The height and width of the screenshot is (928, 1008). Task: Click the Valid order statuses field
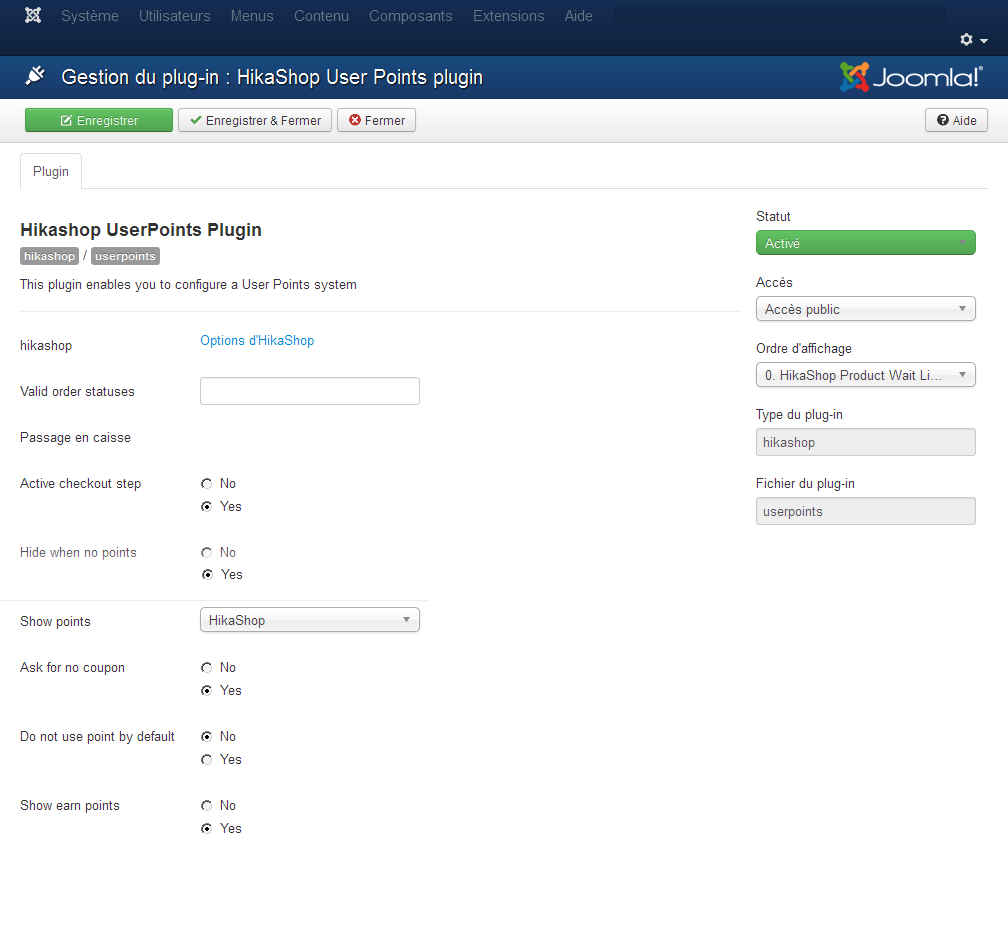310,391
